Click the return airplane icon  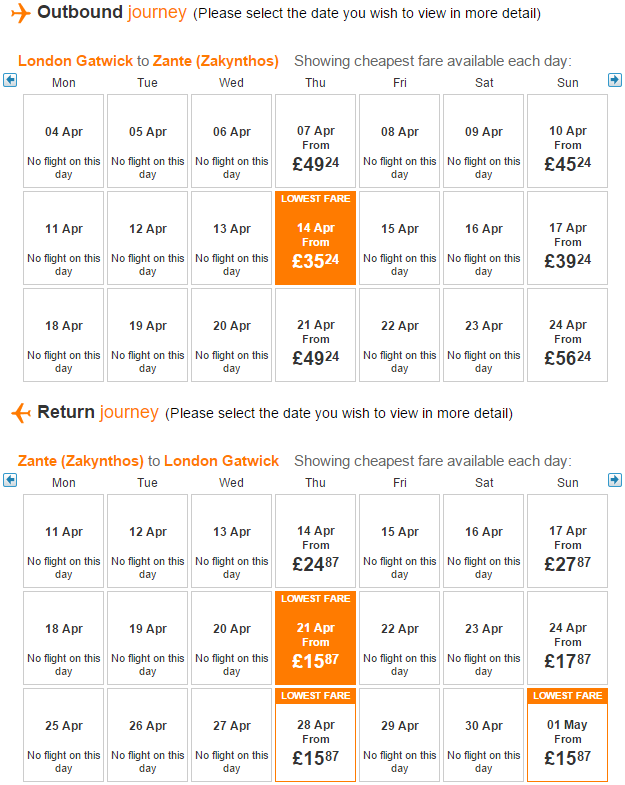21,413
